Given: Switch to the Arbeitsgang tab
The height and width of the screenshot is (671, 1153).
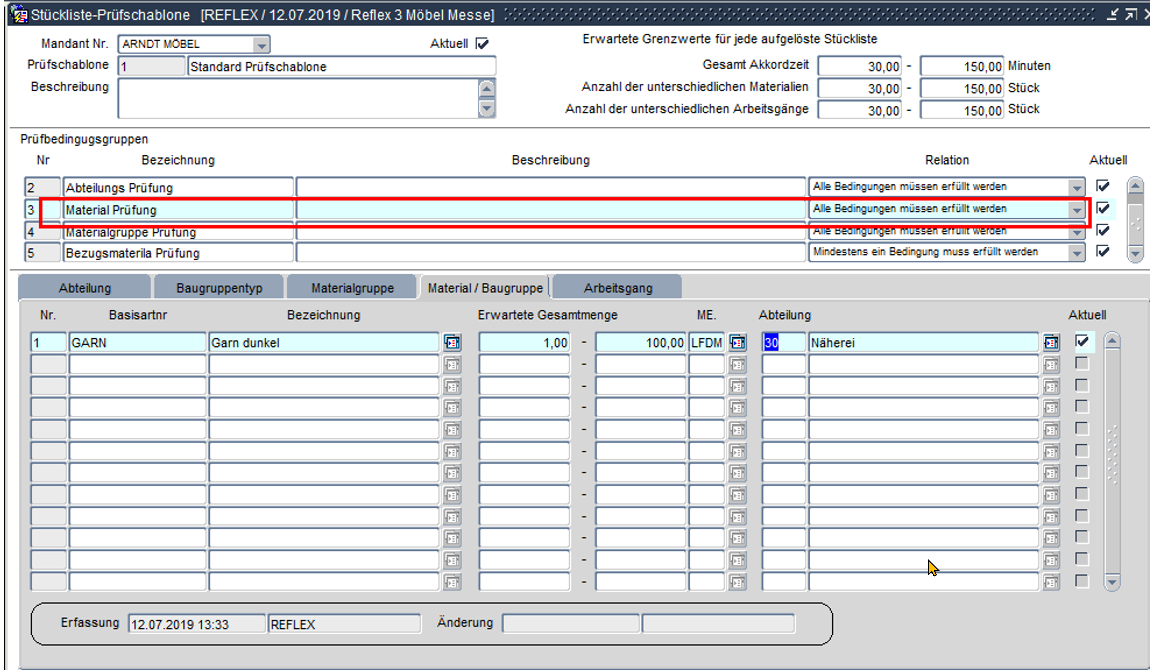Looking at the screenshot, I should point(618,288).
